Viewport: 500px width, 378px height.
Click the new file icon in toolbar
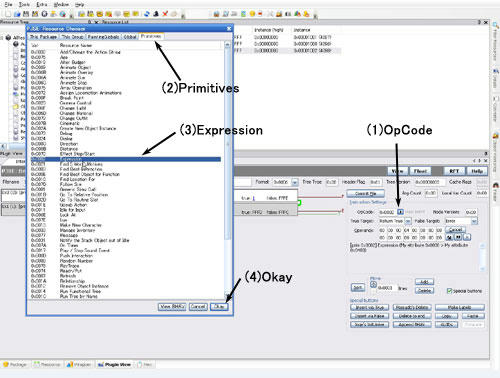8,14
